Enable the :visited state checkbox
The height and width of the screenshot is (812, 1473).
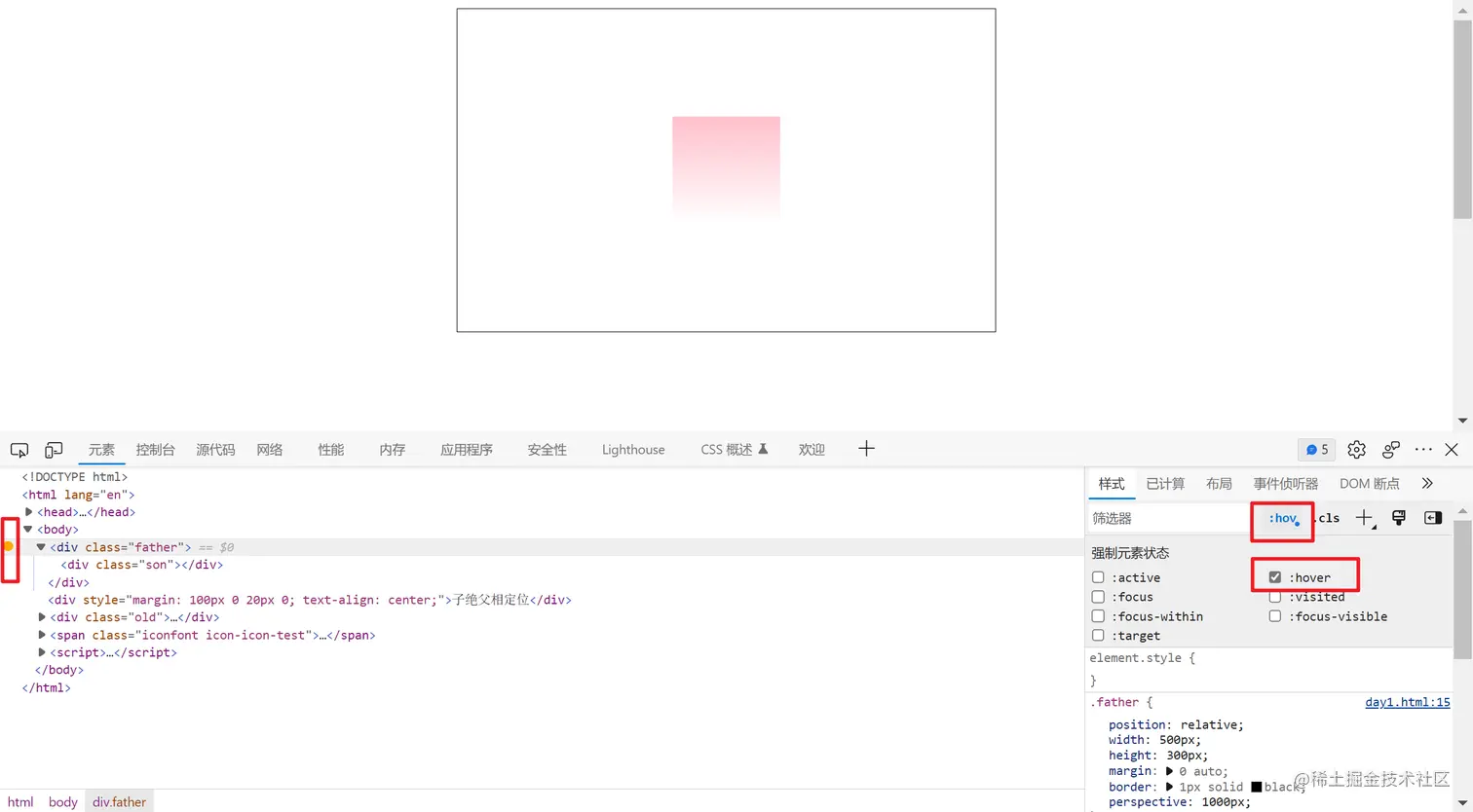coord(1275,597)
